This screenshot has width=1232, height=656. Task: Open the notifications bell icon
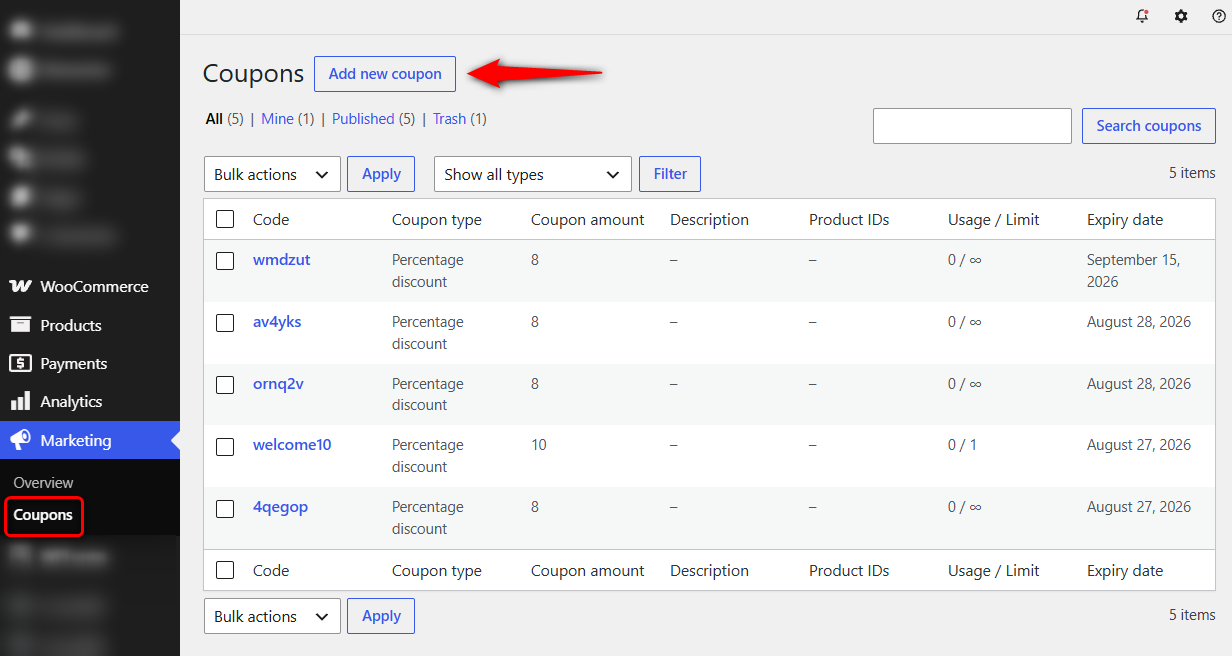tap(1142, 16)
